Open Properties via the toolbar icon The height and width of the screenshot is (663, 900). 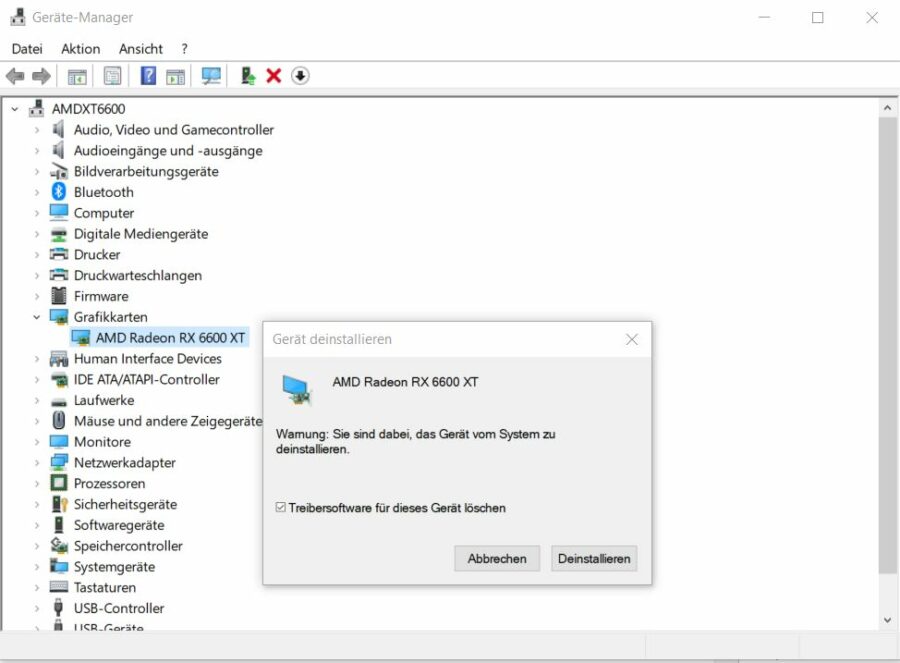[111, 75]
